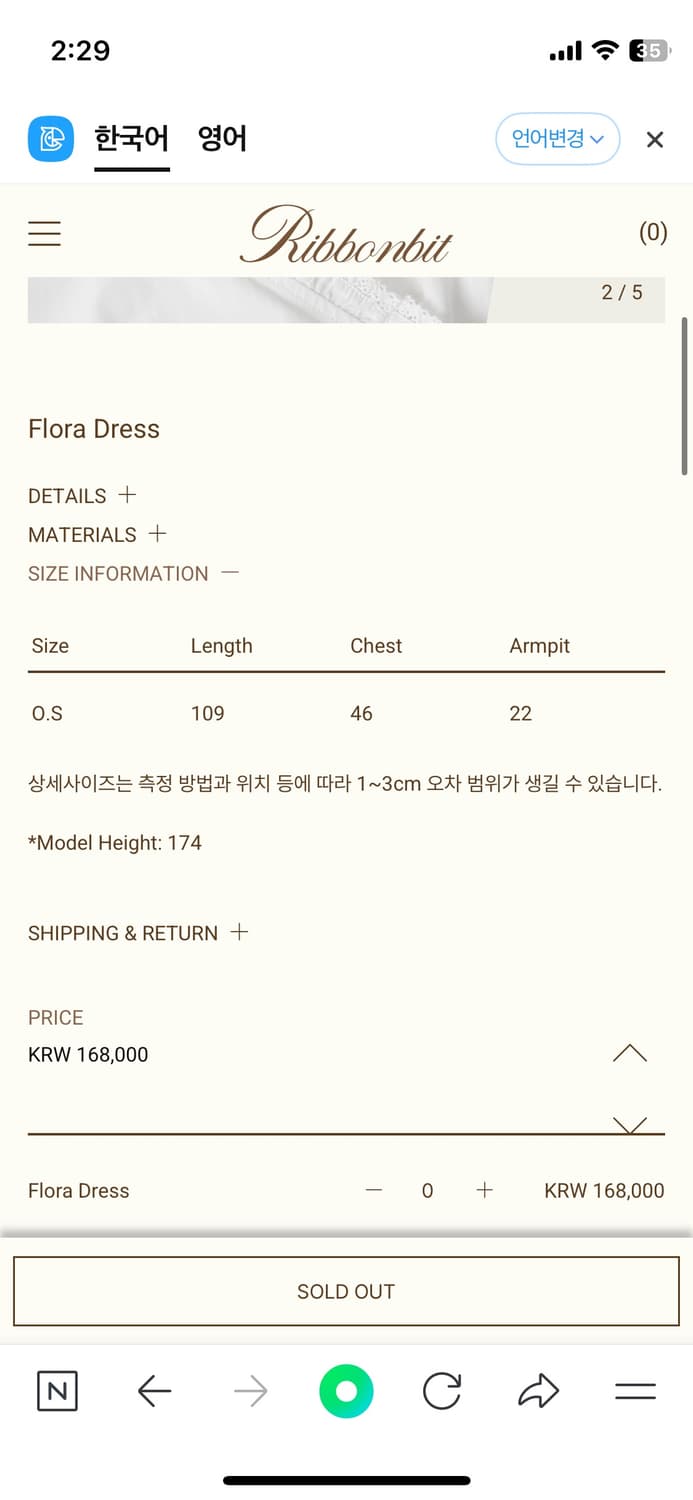693x1500 pixels.
Task: Reload the page
Action: [442, 1391]
